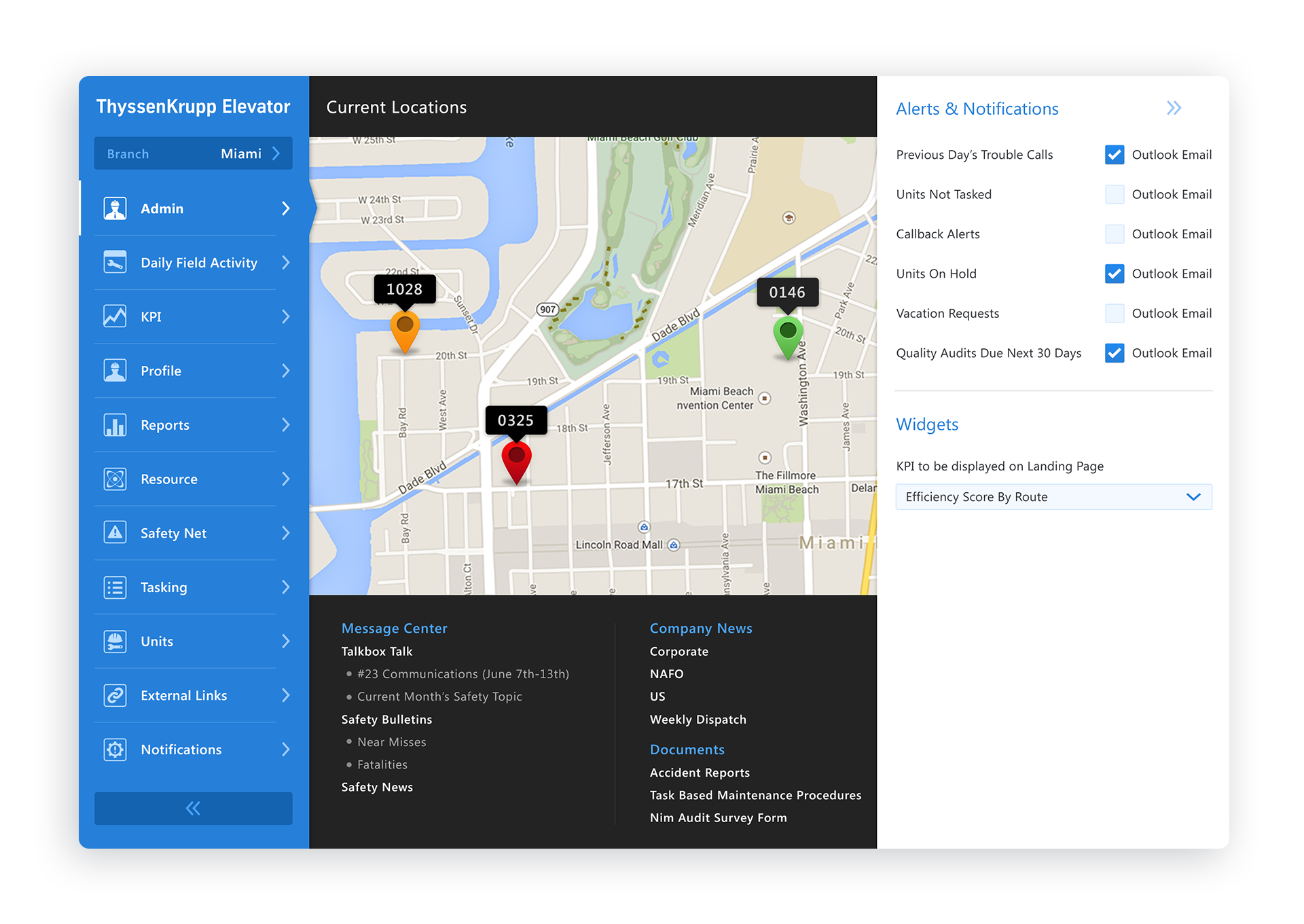Open the Accident Reports document

click(x=700, y=773)
